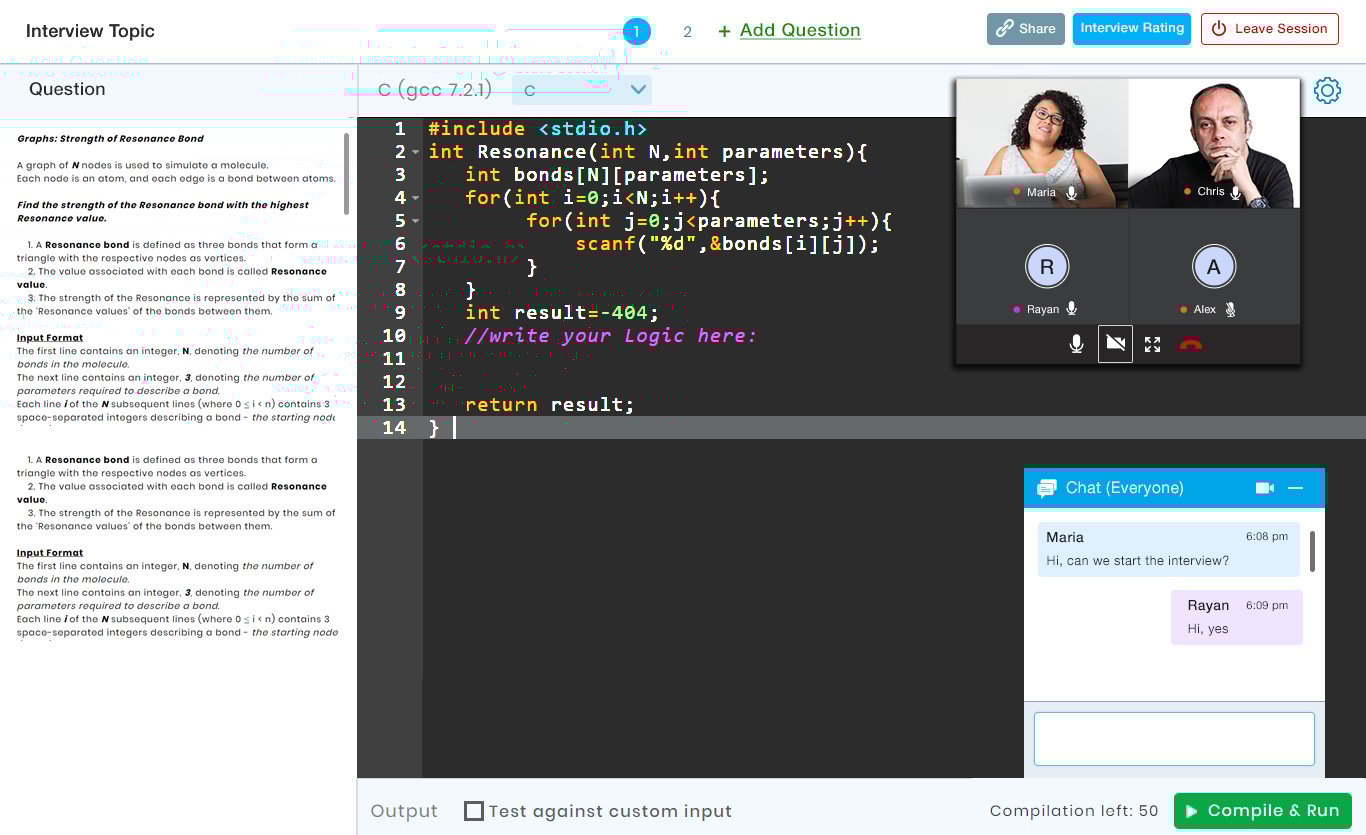Open the Interview Rating dialog
Screen dimensions: 1366x835
(x=1131, y=28)
